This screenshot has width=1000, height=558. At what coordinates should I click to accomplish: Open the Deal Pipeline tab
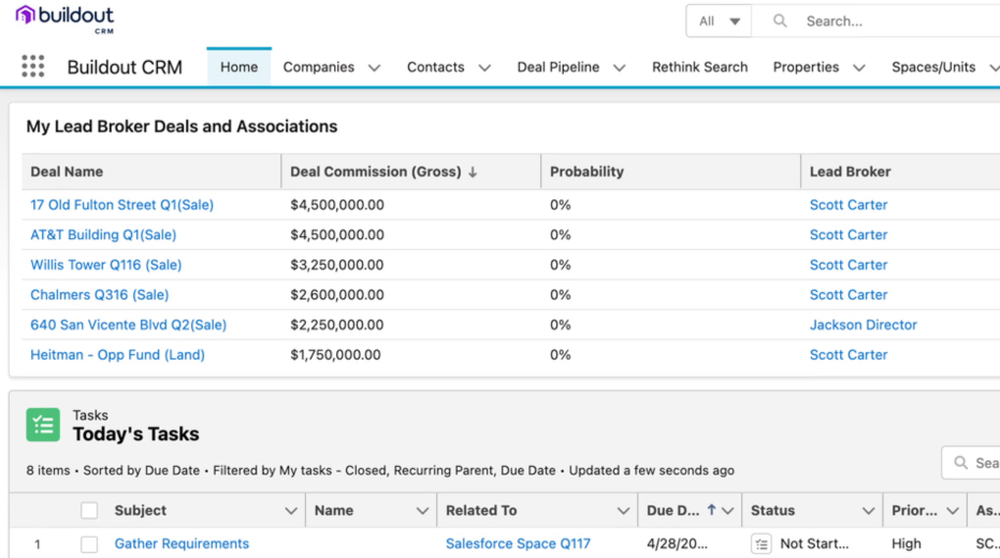coord(558,67)
